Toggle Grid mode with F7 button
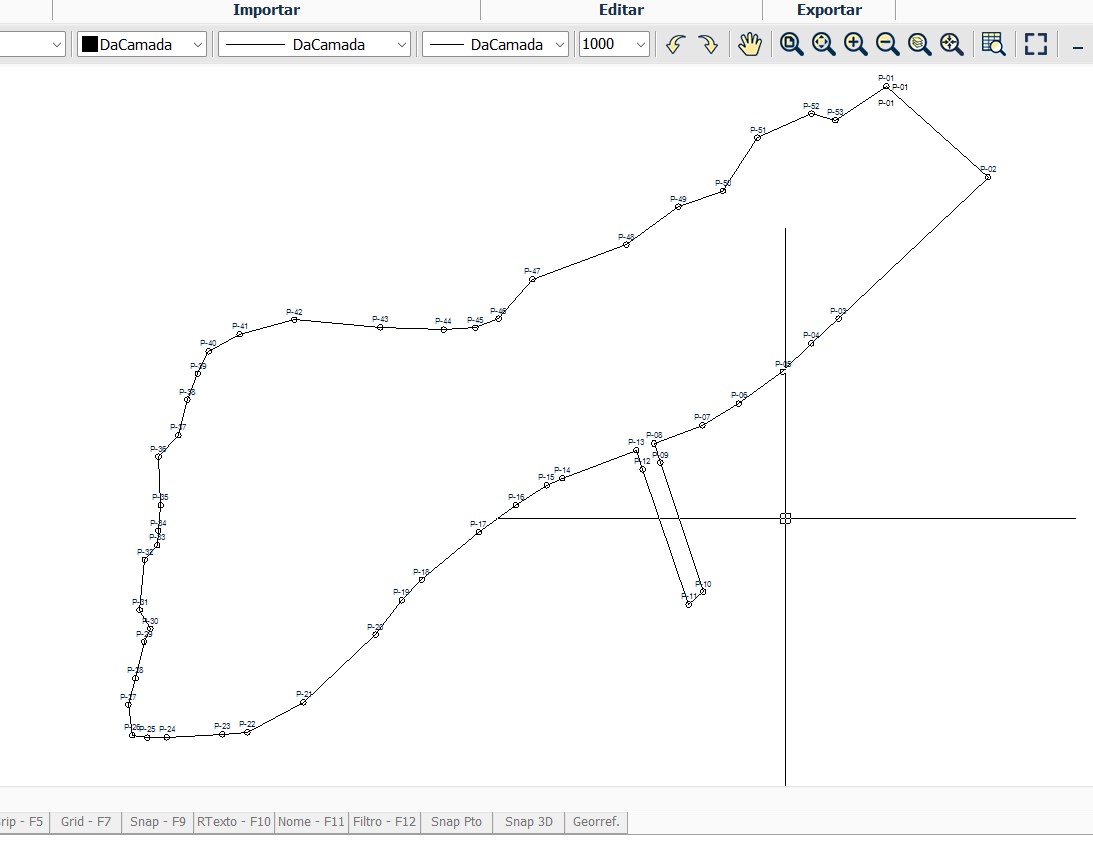The image size is (1093, 848). click(85, 821)
